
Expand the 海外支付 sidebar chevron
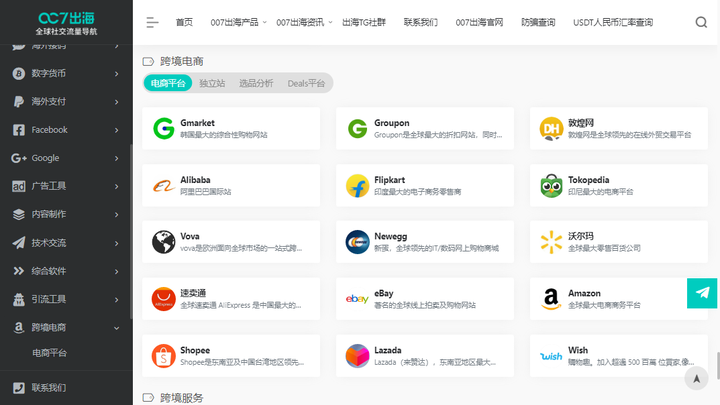(117, 102)
